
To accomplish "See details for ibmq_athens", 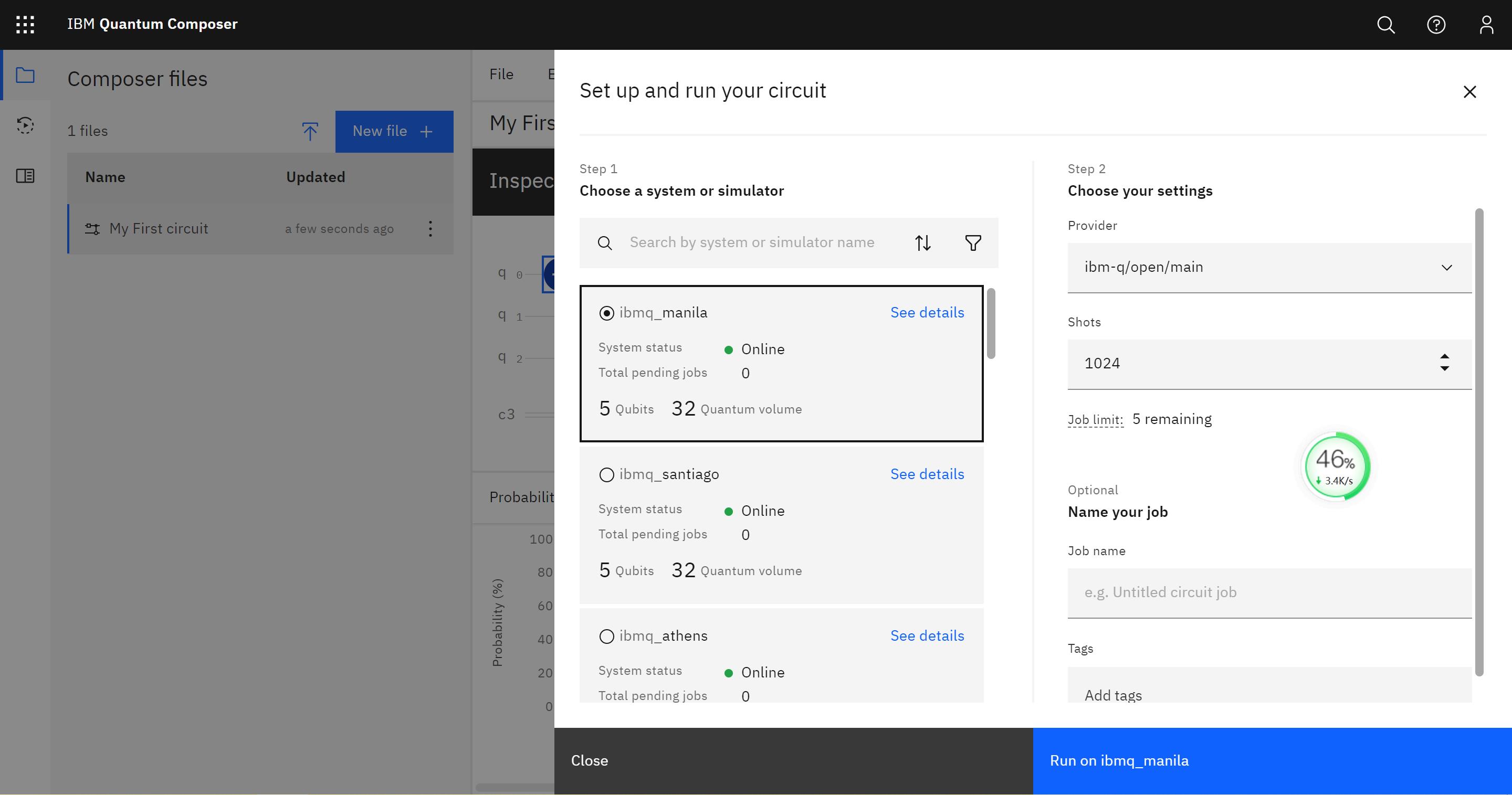I will (x=927, y=636).
